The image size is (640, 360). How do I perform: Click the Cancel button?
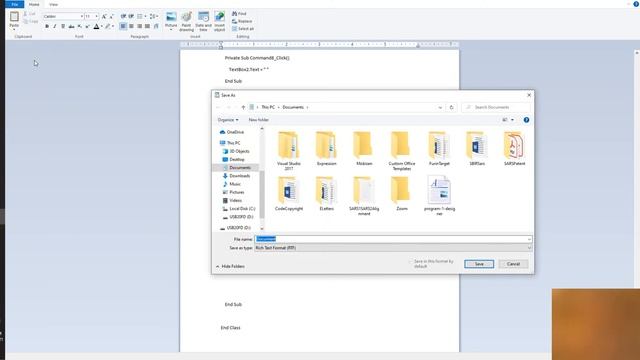pos(513,264)
